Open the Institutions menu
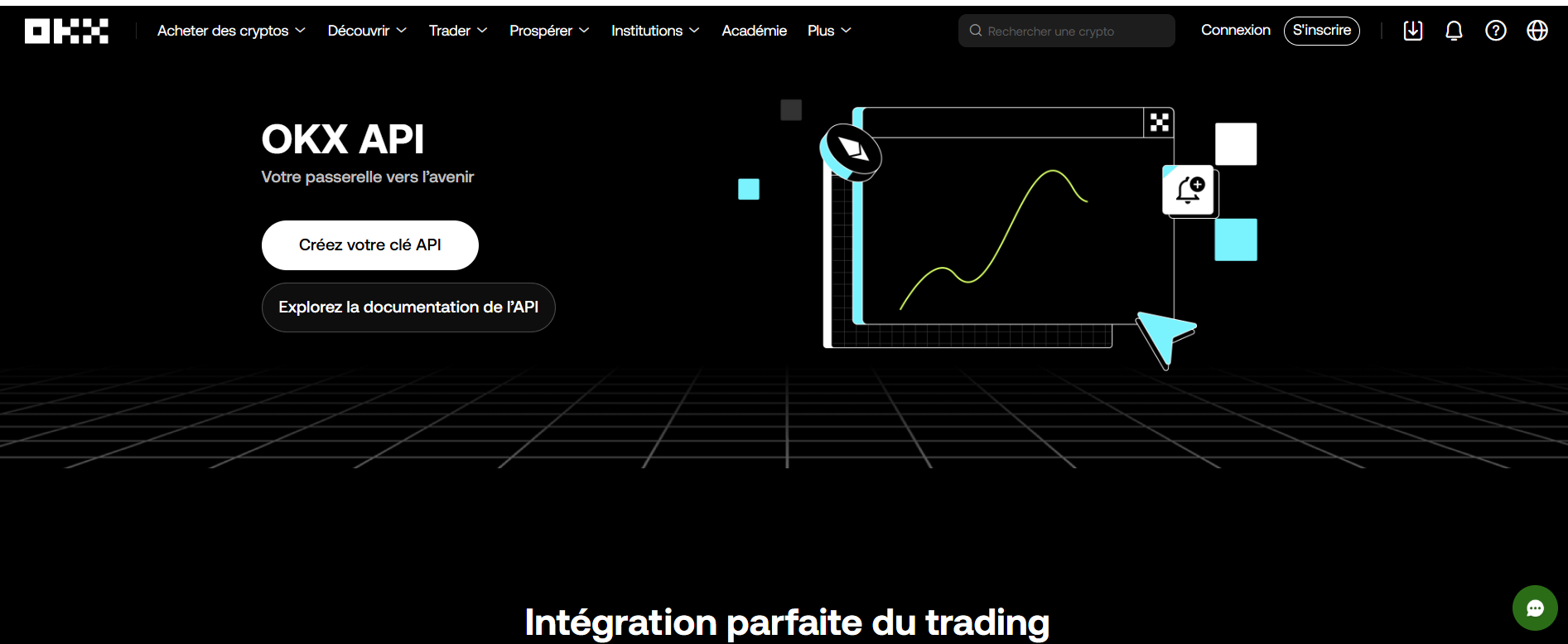The image size is (1568, 644). click(647, 31)
